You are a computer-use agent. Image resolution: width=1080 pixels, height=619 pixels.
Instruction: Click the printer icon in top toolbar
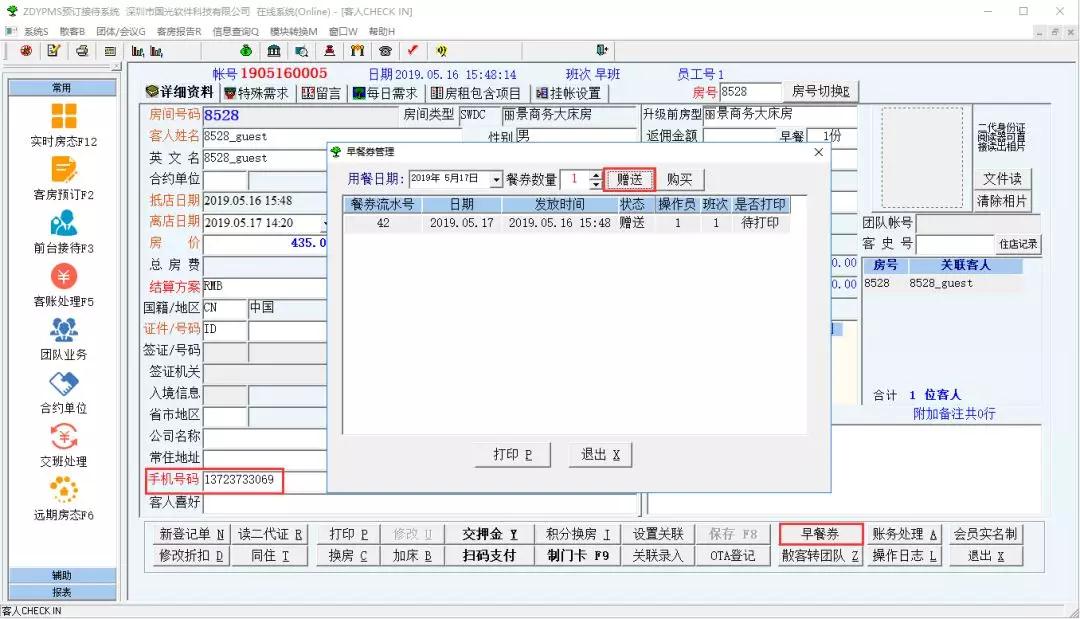82,51
